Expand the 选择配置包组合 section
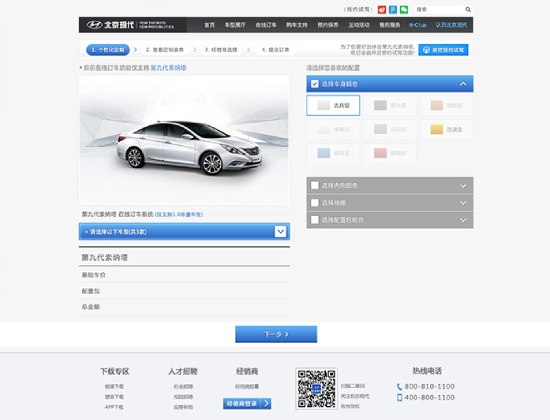The height and width of the screenshot is (420, 550). pyautogui.click(x=463, y=220)
